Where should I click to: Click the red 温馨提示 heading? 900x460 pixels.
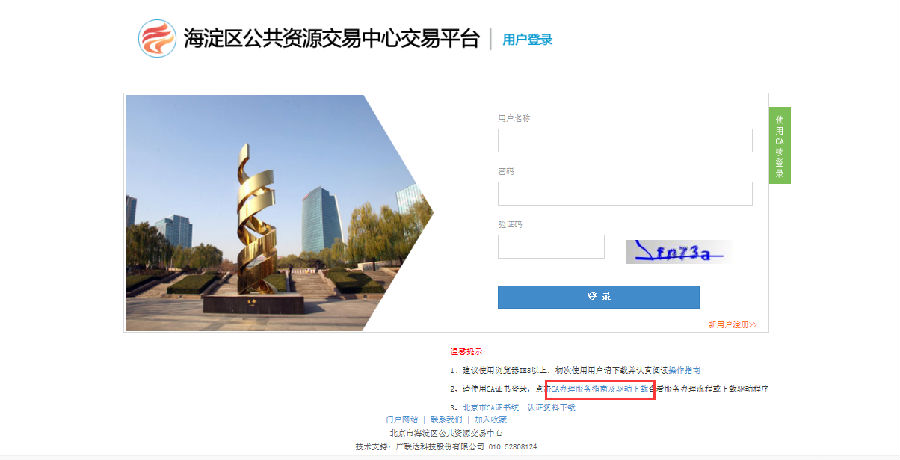(x=465, y=351)
